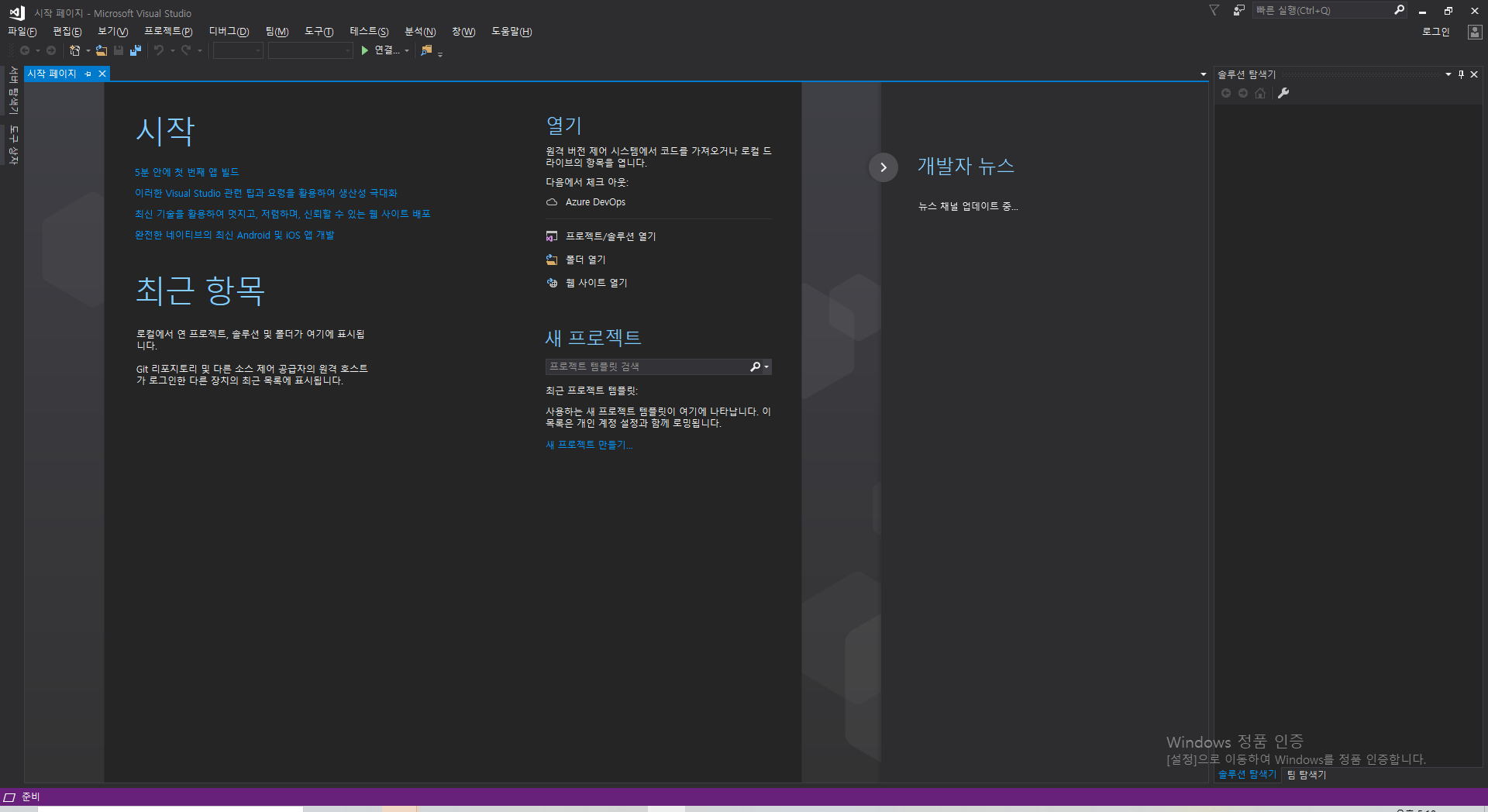Click the New Project toolbar icon
1488x812 pixels.
point(74,50)
